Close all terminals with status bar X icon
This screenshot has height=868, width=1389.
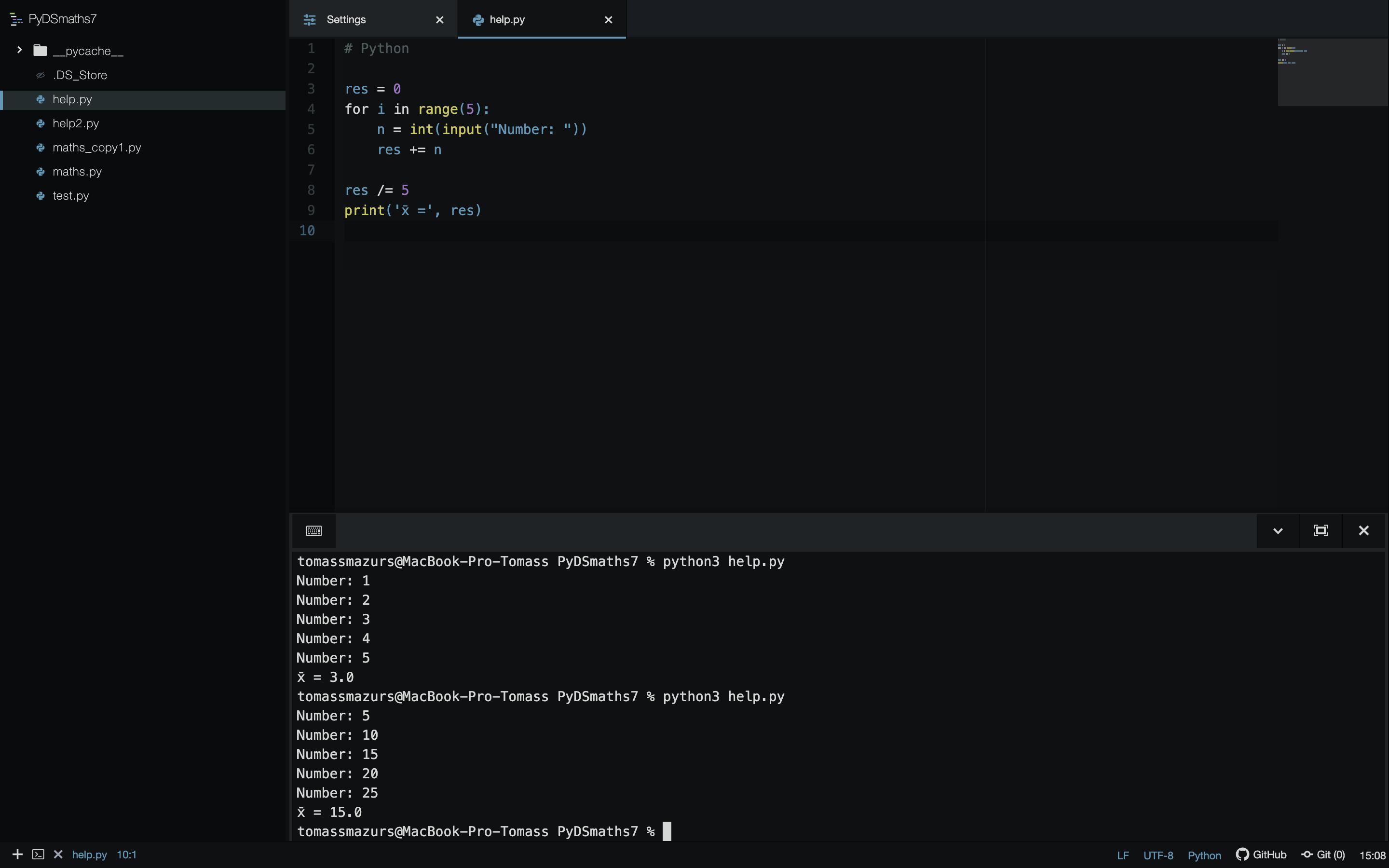pos(58,854)
